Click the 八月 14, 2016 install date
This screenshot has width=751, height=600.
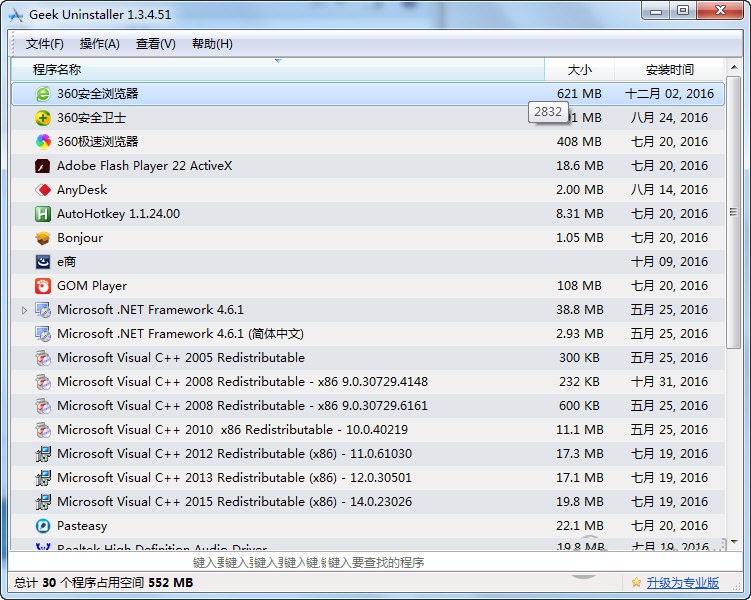tap(670, 190)
